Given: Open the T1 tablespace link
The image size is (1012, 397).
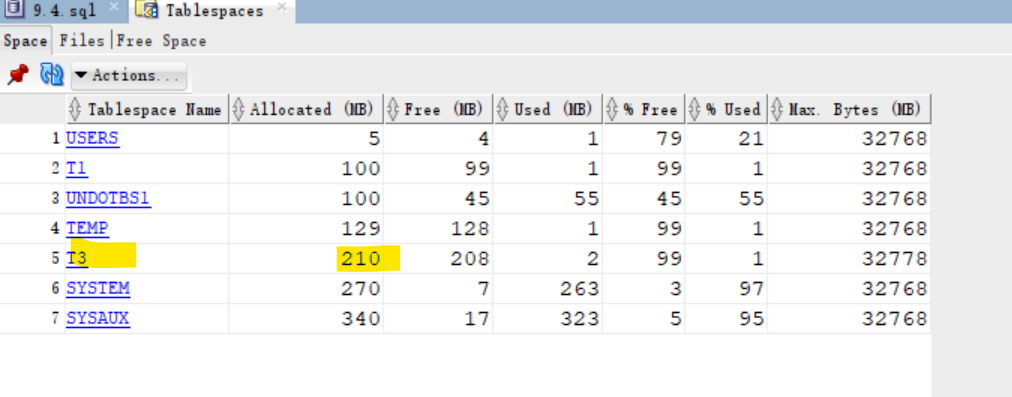Looking at the screenshot, I should pos(77,168).
